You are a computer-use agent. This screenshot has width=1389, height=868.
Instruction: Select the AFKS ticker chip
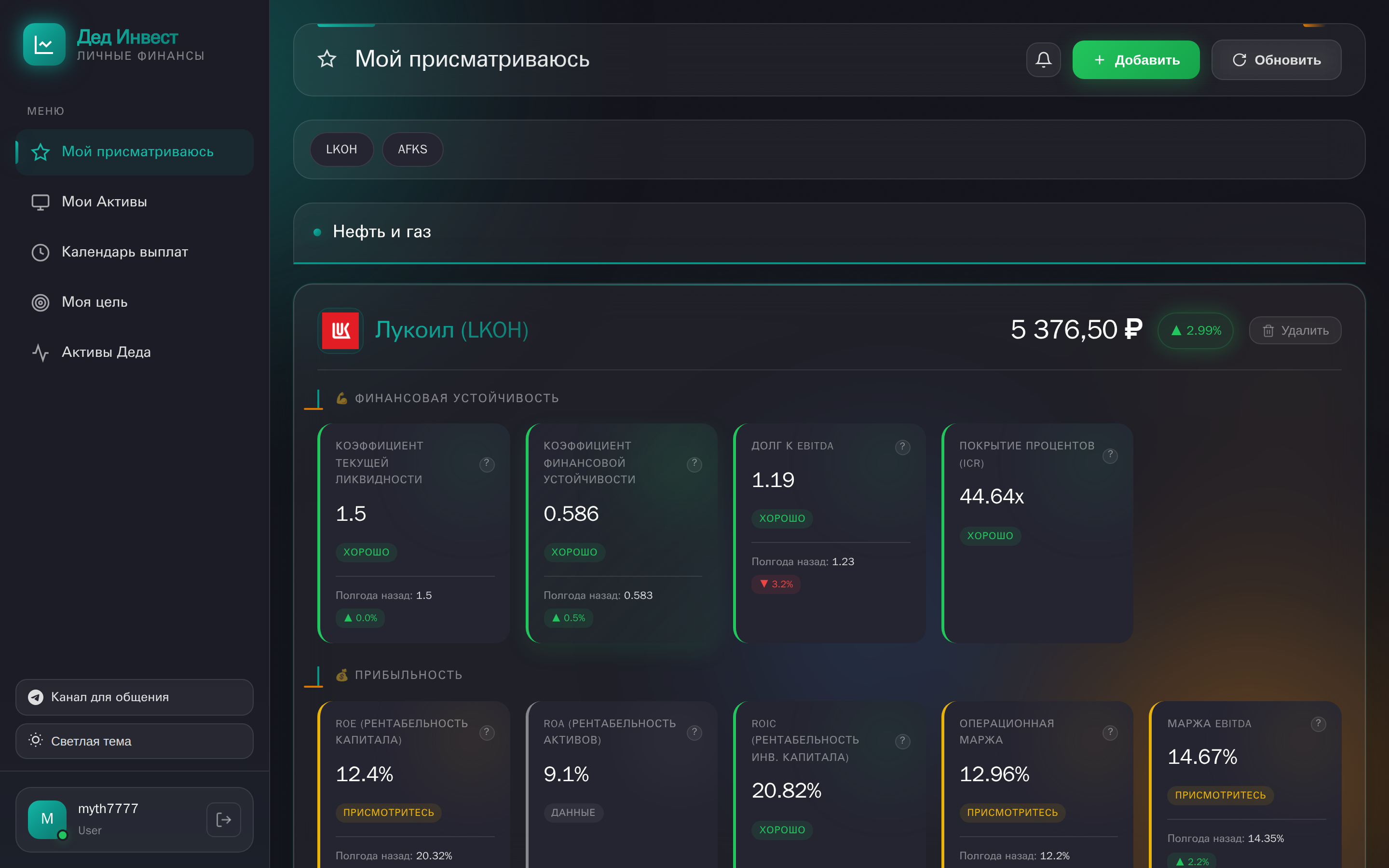(x=412, y=149)
